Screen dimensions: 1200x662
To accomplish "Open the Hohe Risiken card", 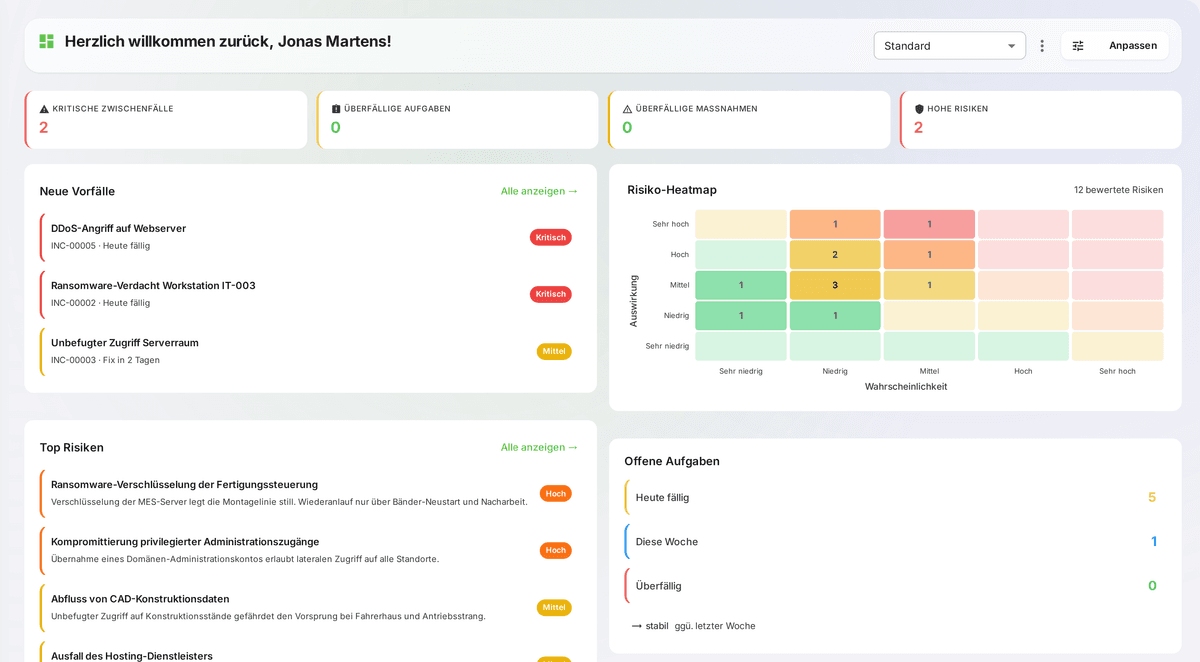I will [1041, 120].
